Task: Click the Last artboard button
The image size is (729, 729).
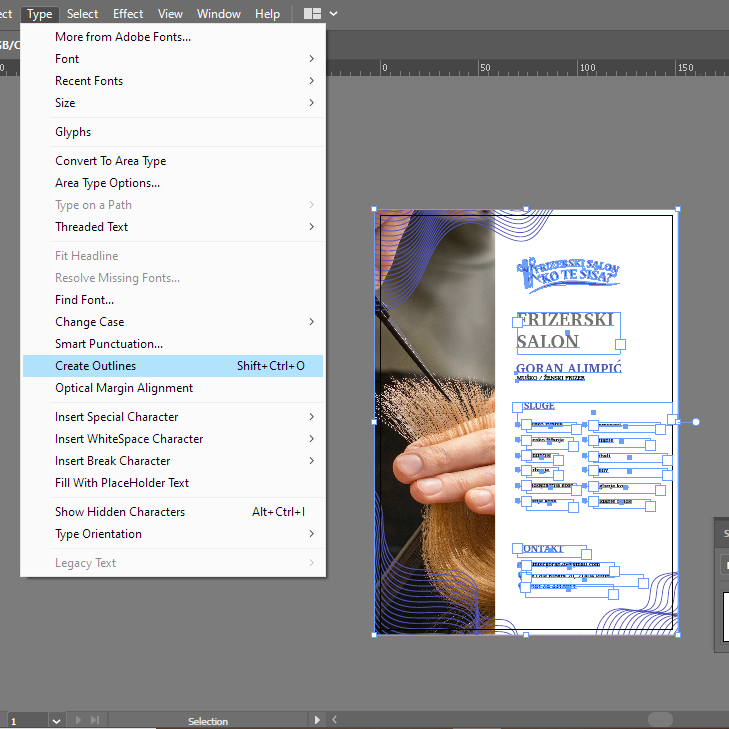Action: [95, 720]
